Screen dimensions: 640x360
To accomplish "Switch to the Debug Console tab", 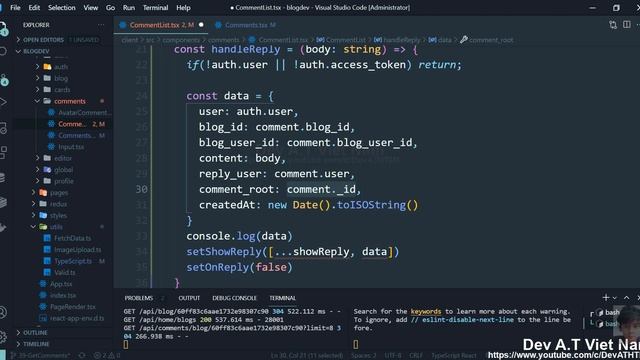I will click(x=234, y=298).
